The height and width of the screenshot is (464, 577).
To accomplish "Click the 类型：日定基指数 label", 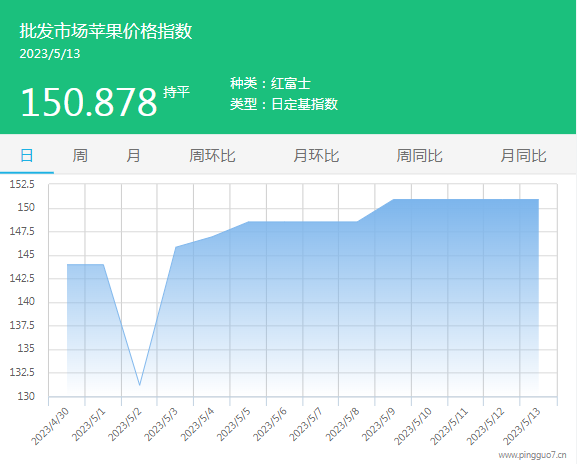I will click(284, 104).
